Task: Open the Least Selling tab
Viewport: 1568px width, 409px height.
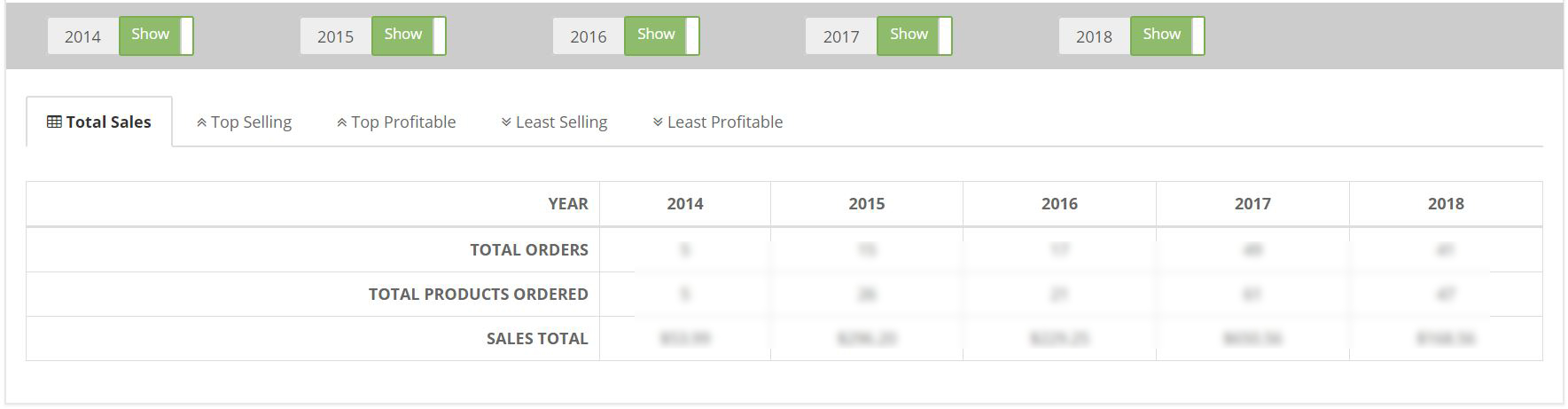Action: tap(554, 122)
